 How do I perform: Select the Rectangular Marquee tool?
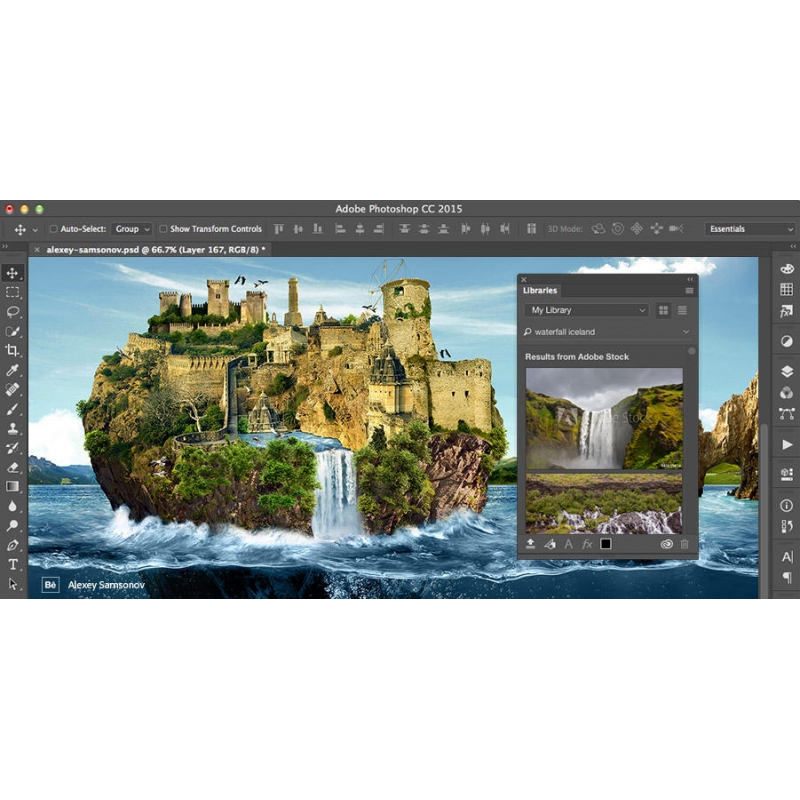13,292
